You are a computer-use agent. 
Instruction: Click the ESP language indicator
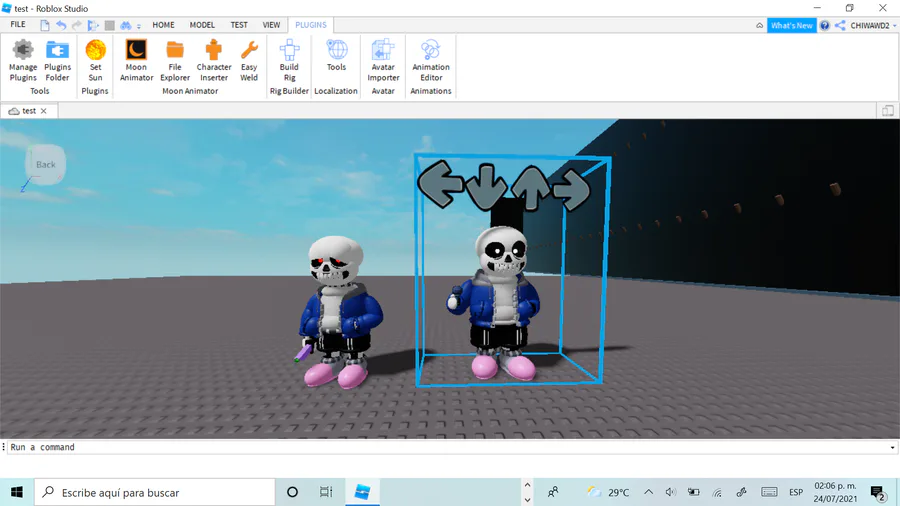[x=796, y=492]
